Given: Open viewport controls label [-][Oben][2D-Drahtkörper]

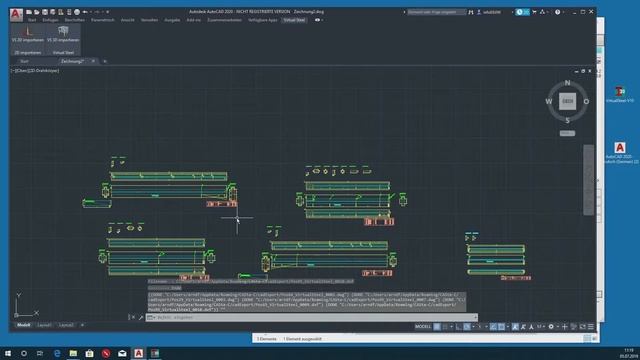Looking at the screenshot, I should click(x=35, y=71).
